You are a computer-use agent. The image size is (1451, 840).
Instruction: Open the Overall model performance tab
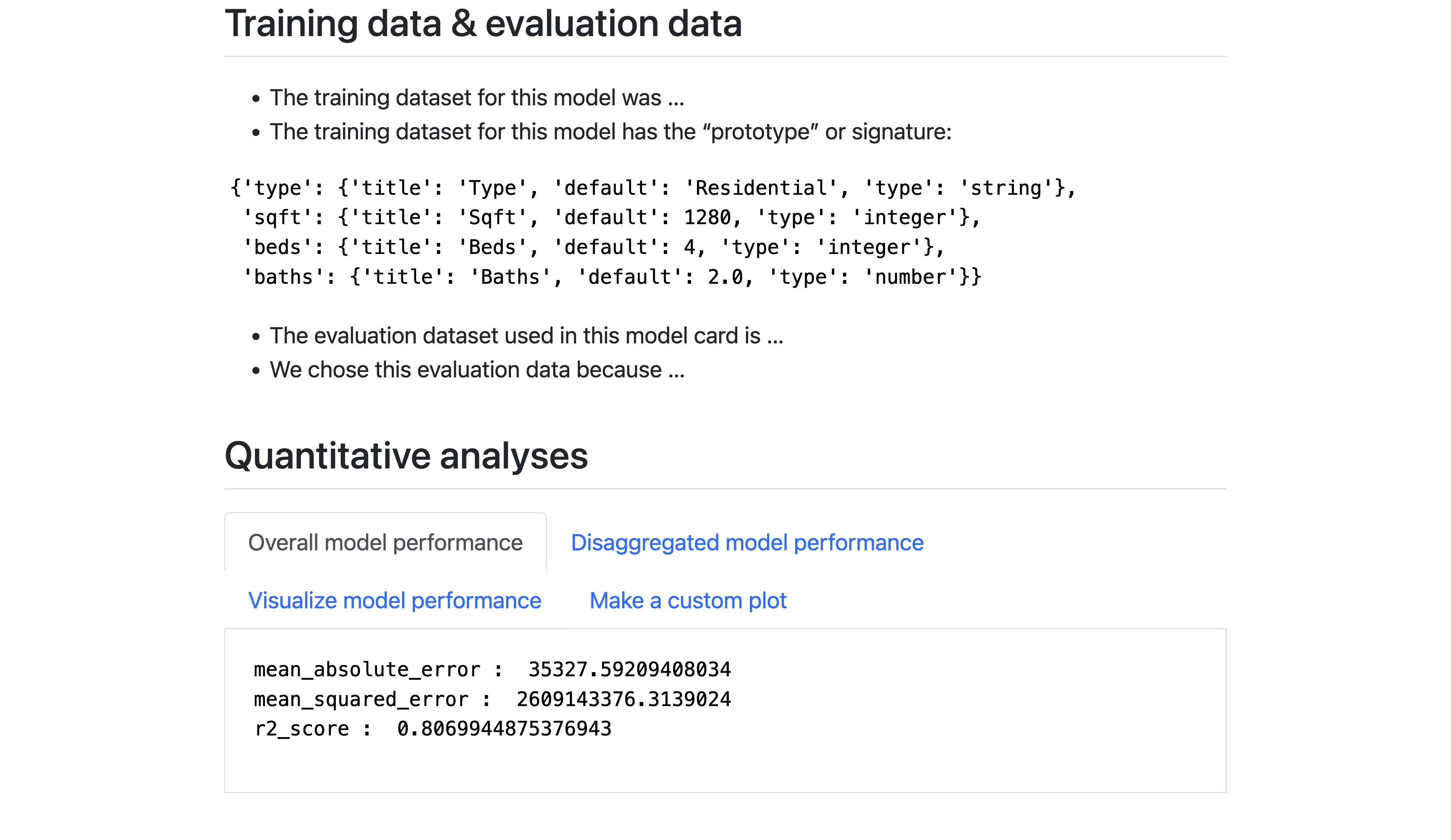point(385,543)
